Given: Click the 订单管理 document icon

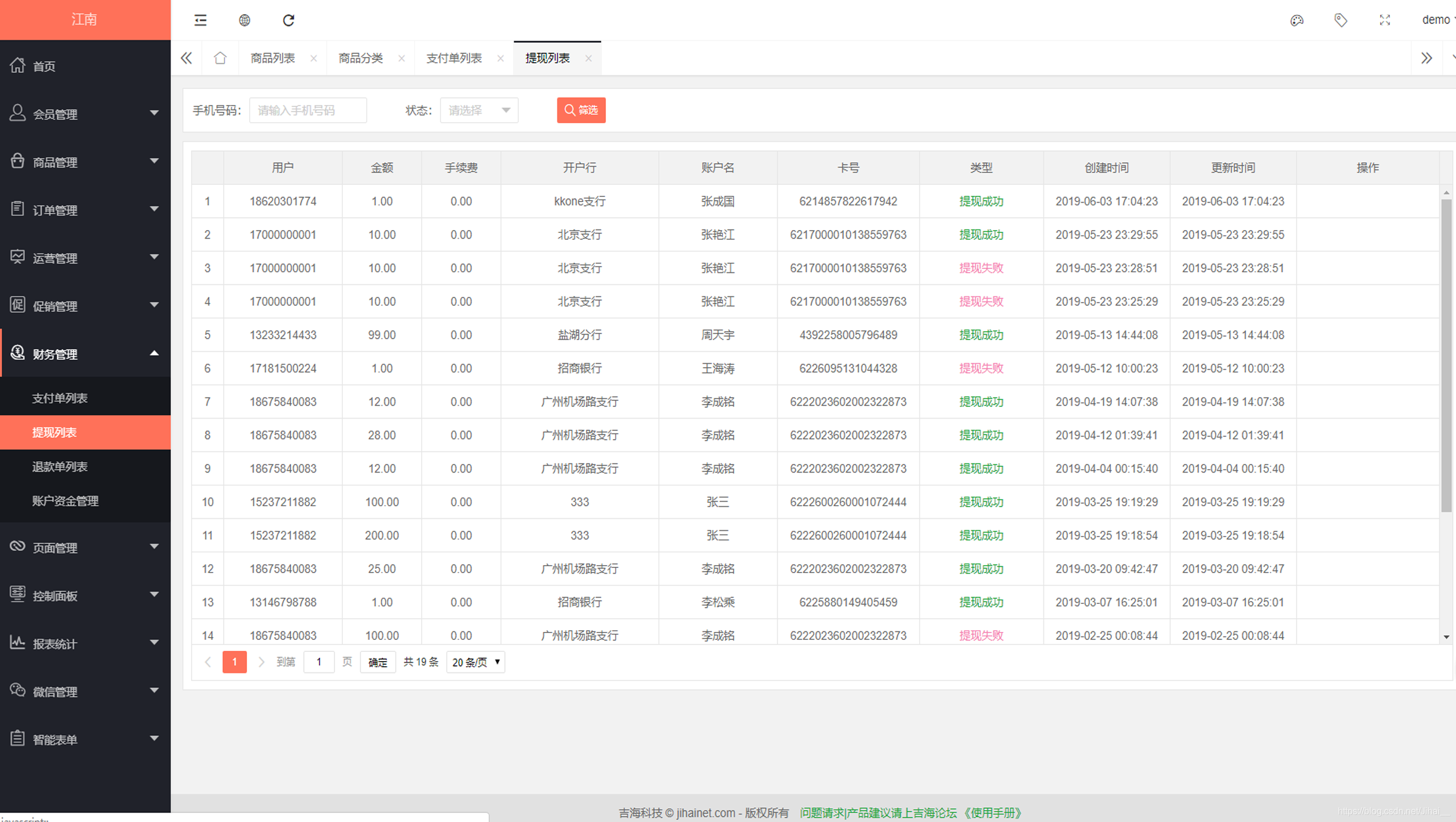Looking at the screenshot, I should [18, 209].
